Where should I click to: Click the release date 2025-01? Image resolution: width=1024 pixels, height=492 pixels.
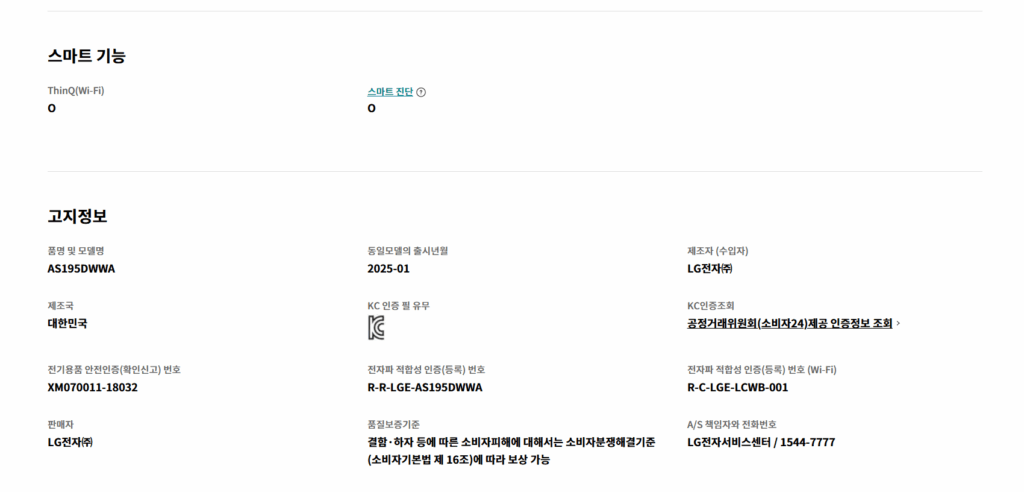(389, 268)
